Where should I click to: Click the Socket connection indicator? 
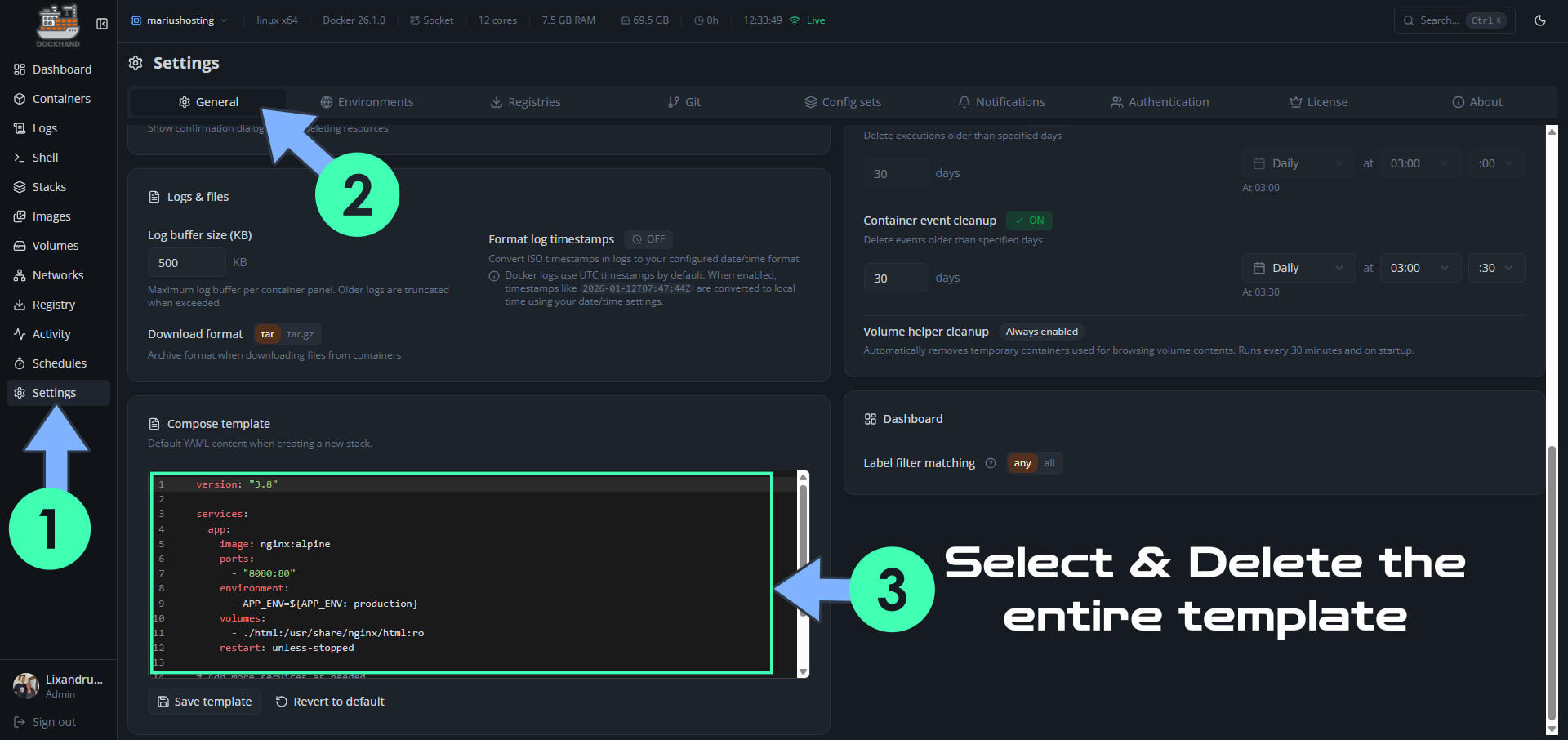[431, 20]
